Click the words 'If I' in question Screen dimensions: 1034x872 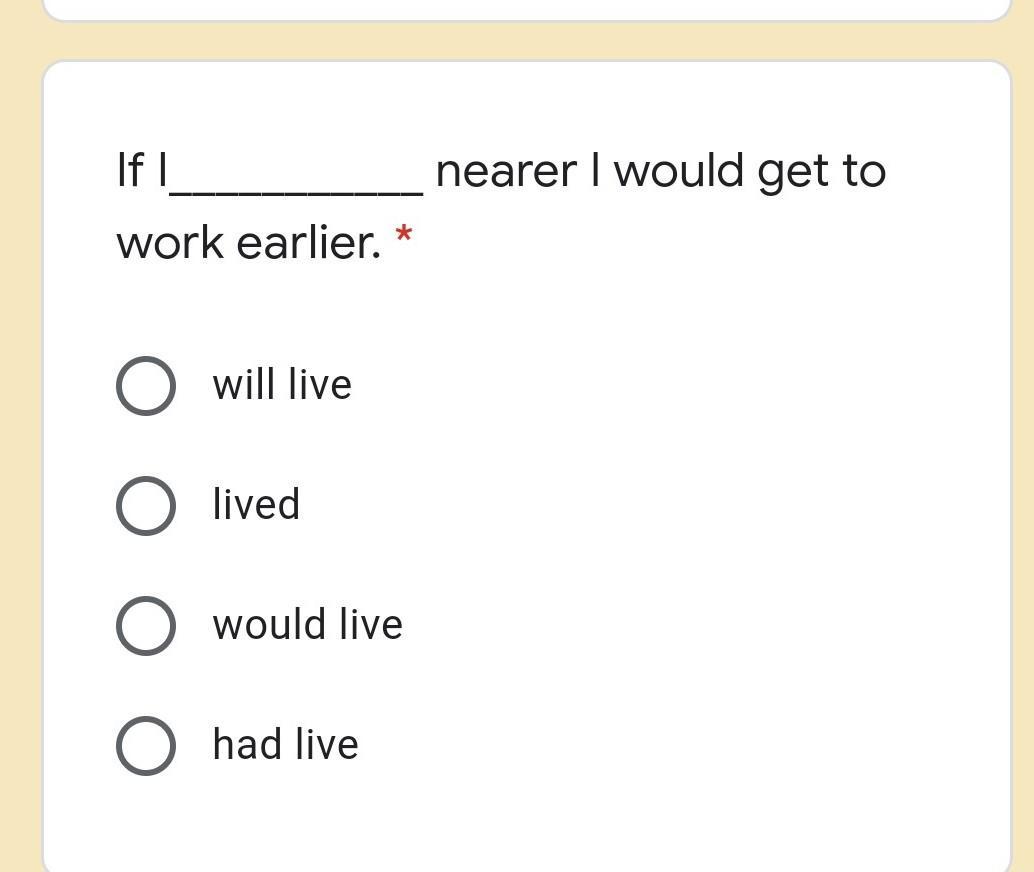141,171
